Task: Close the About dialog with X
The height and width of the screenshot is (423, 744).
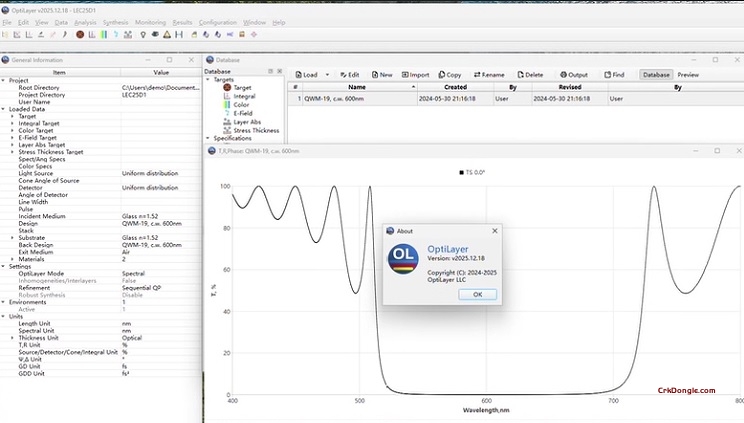Action: [495, 231]
